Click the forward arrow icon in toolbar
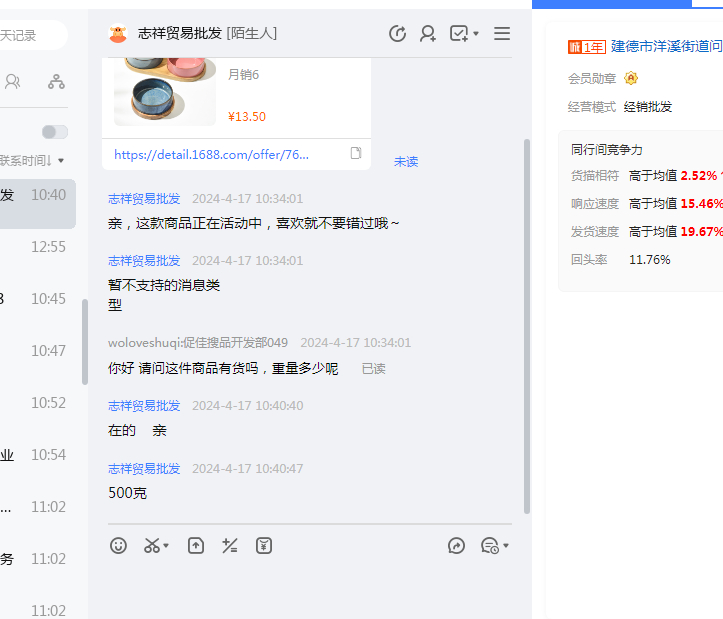The image size is (723, 619). point(456,546)
